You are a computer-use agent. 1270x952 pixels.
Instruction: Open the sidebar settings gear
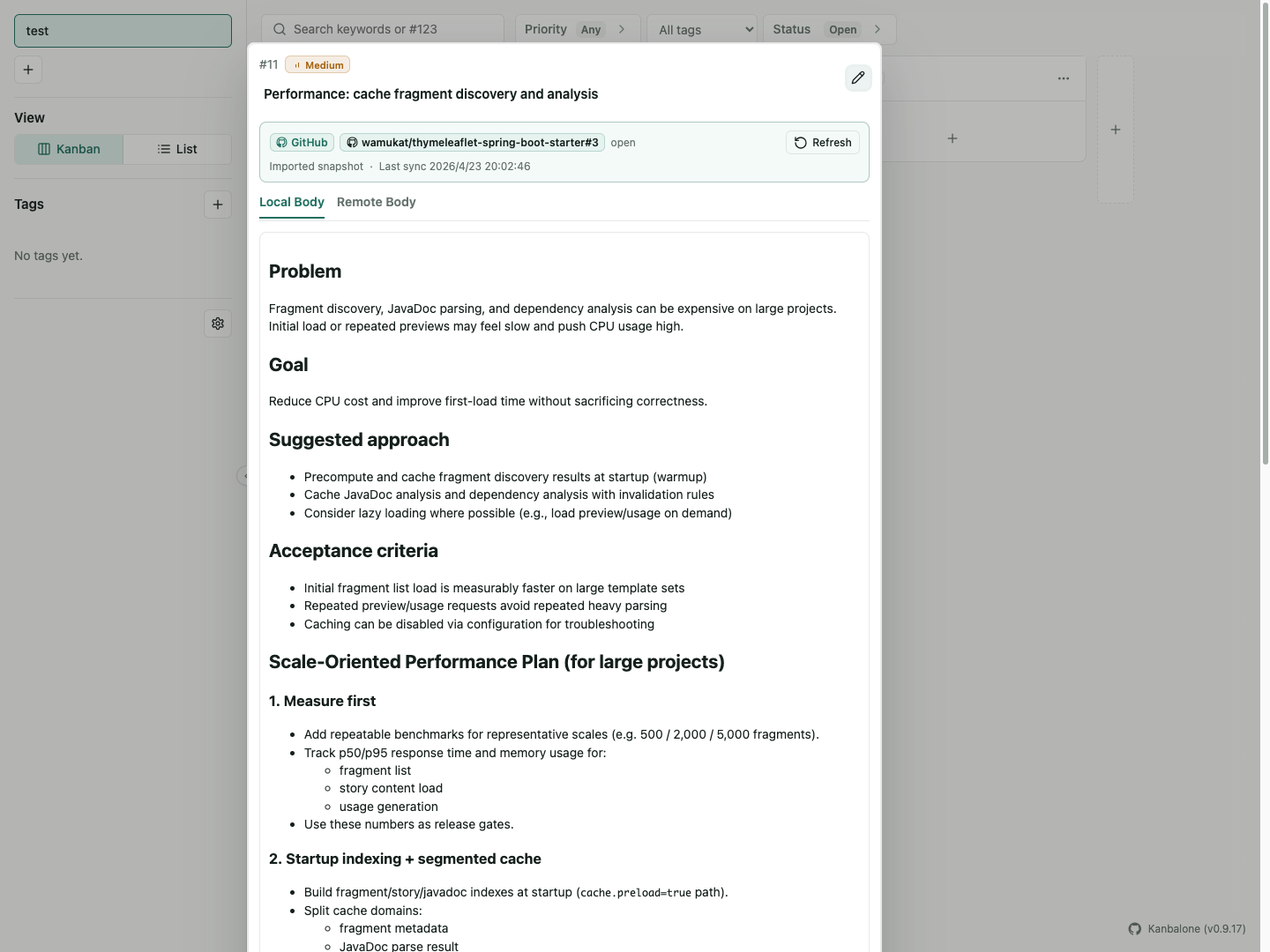click(x=218, y=324)
